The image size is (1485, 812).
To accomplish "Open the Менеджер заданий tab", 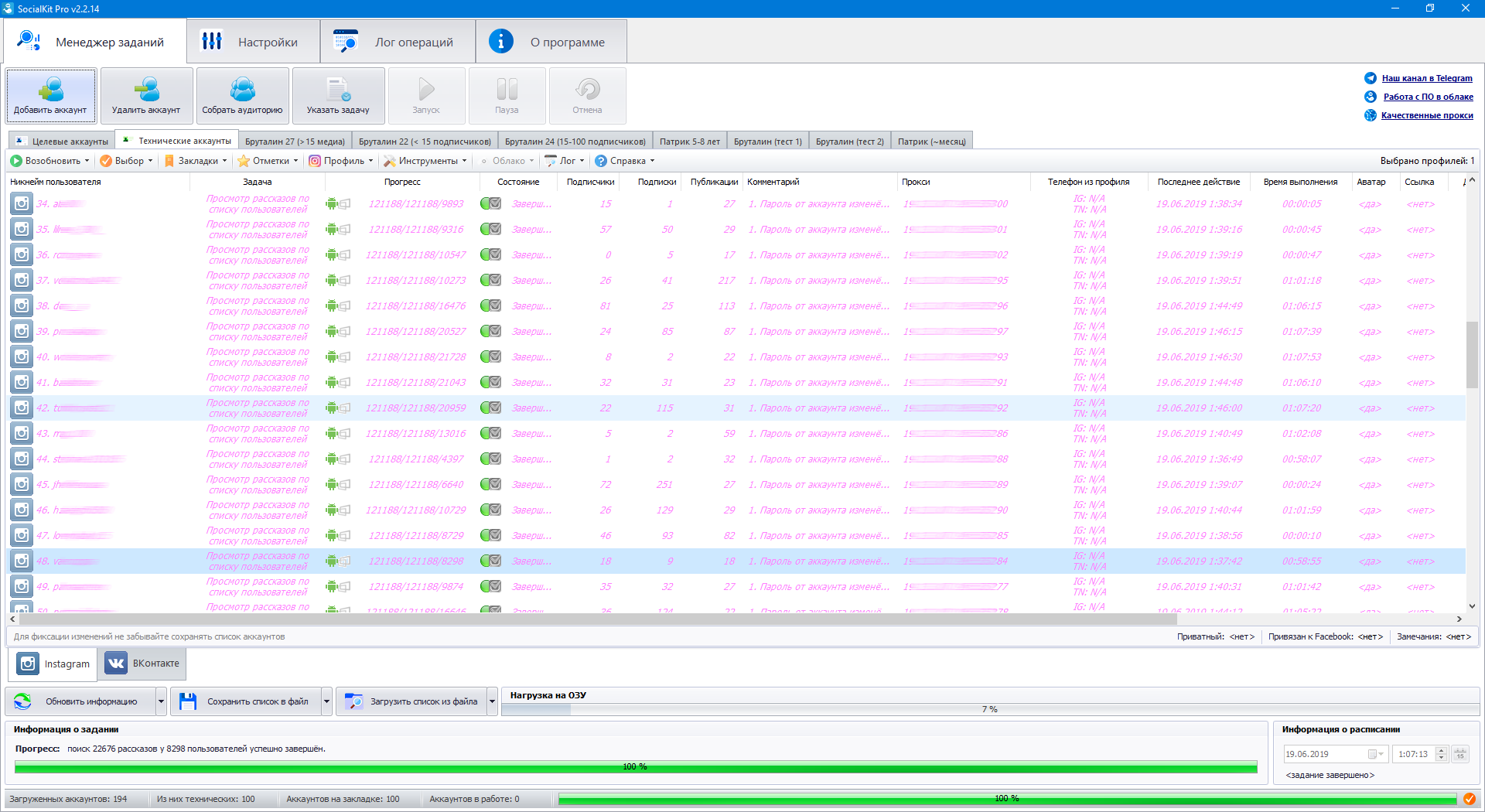I will tap(94, 42).
